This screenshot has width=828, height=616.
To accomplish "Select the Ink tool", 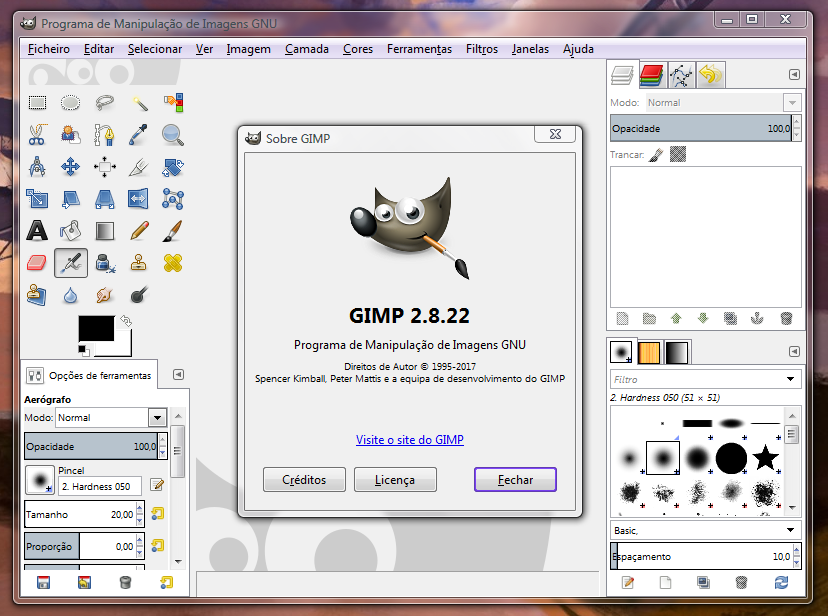I will click(x=105, y=263).
